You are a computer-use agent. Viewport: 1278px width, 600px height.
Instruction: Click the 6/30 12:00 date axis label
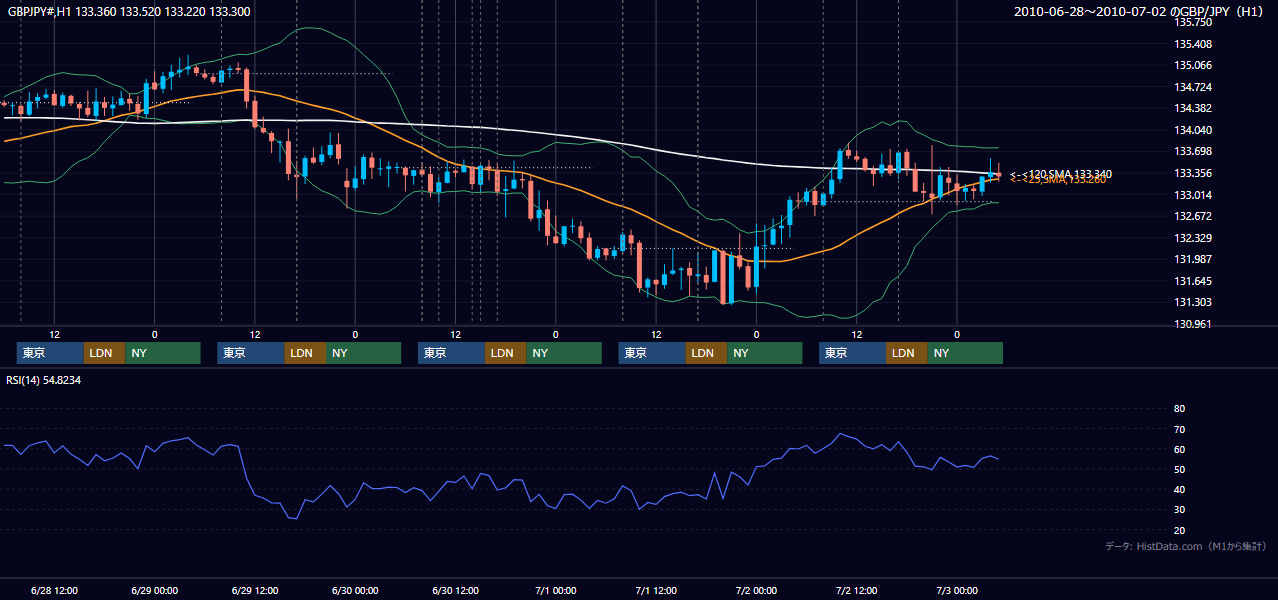tap(455, 590)
